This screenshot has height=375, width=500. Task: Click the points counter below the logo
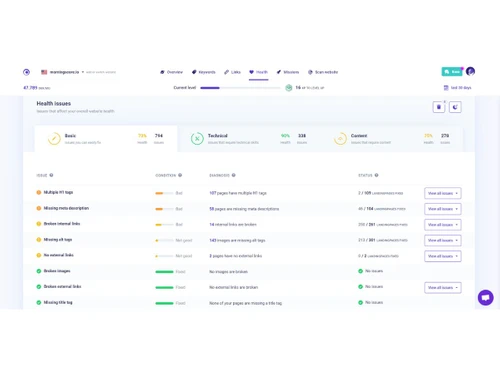pos(37,88)
